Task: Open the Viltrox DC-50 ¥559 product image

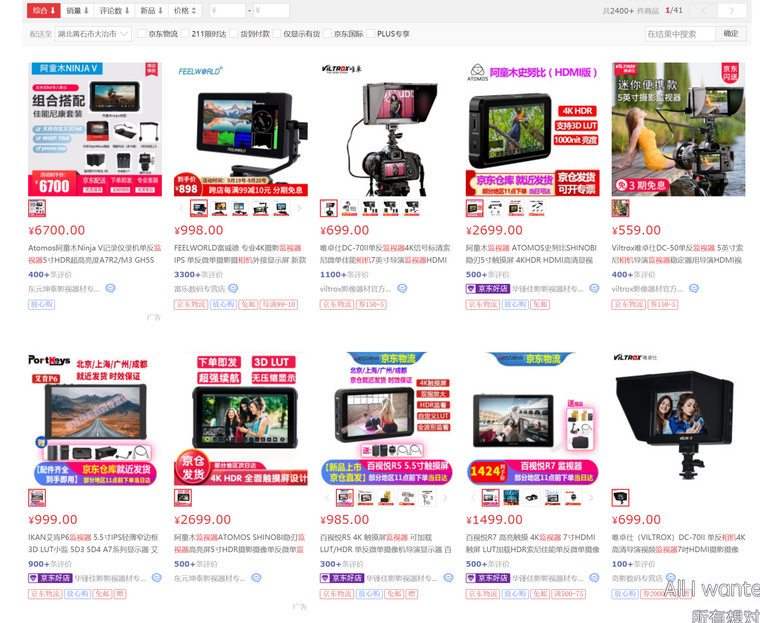Action: (679, 129)
